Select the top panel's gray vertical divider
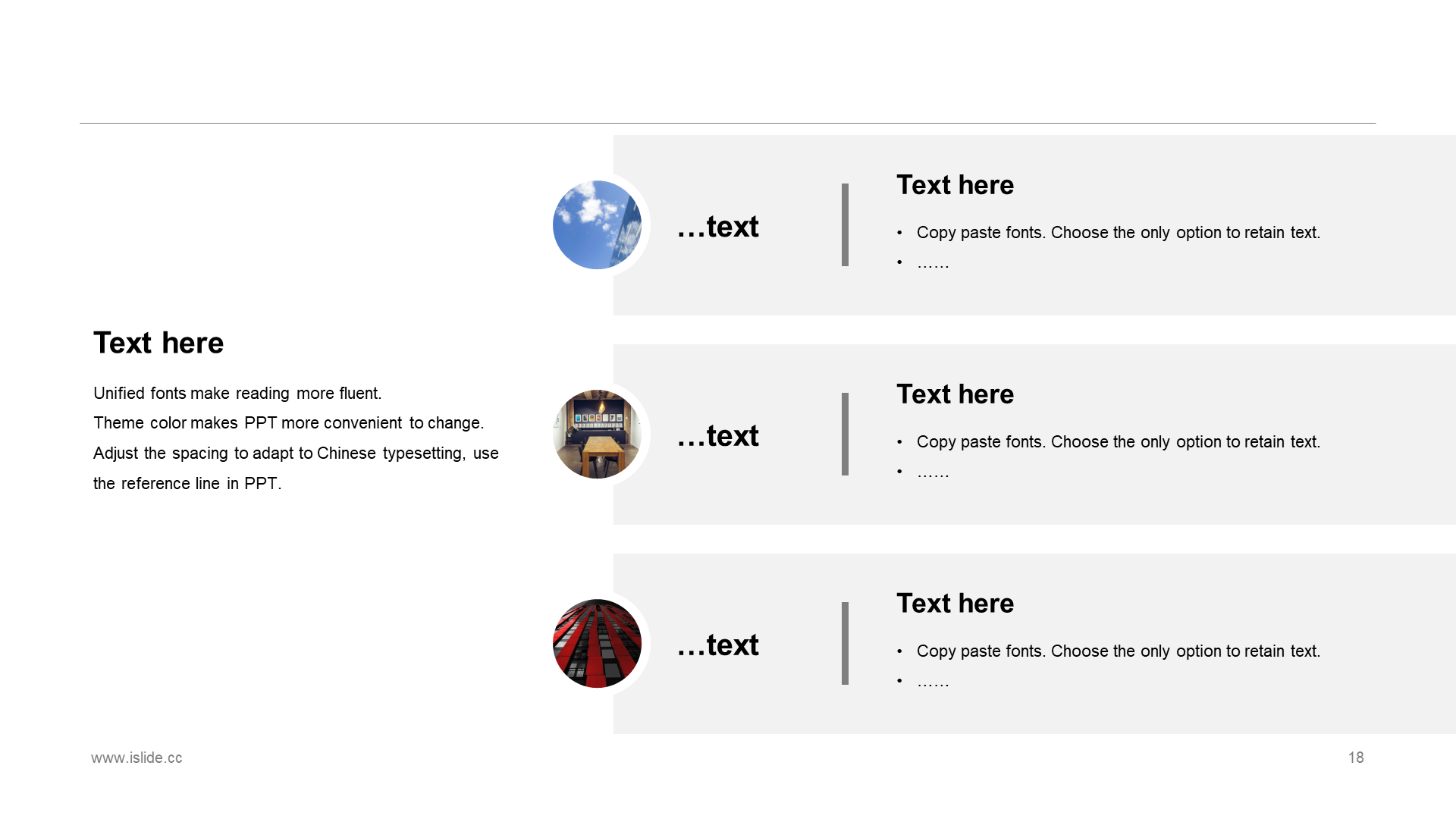Screen dimensions: 1456x819 tap(845, 224)
